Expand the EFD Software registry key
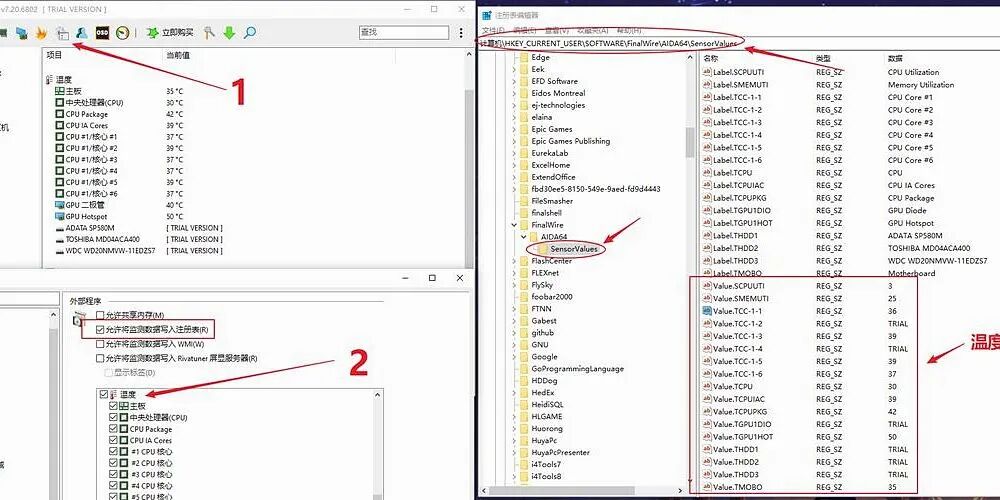 pyautogui.click(x=514, y=81)
